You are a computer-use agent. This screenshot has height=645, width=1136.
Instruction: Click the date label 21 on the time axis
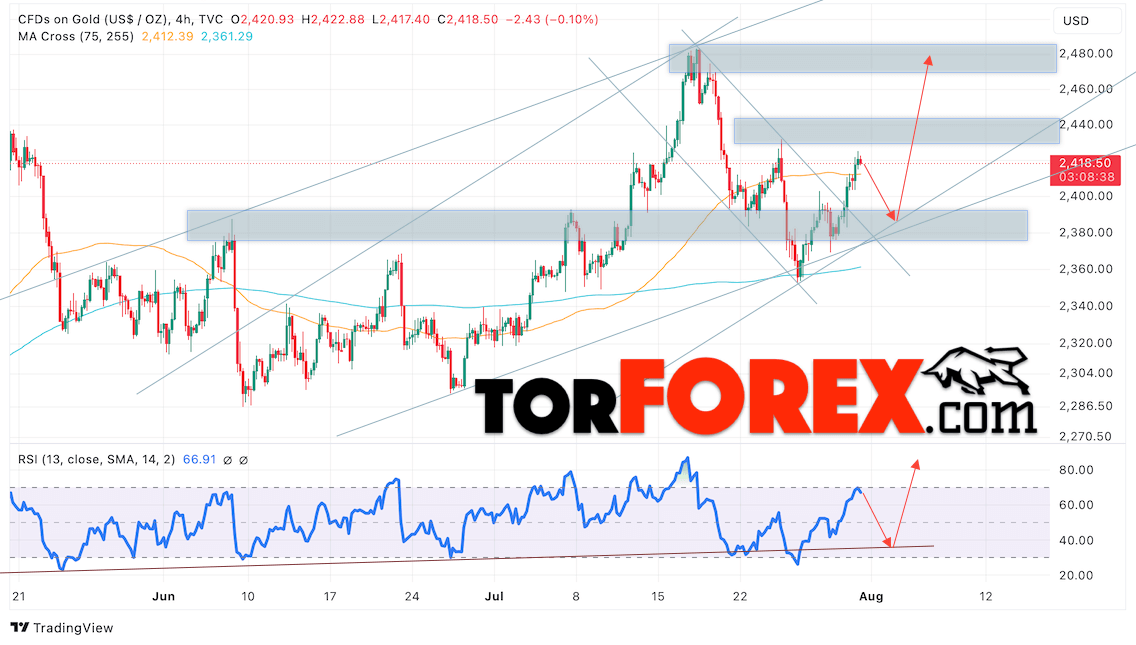(19, 596)
